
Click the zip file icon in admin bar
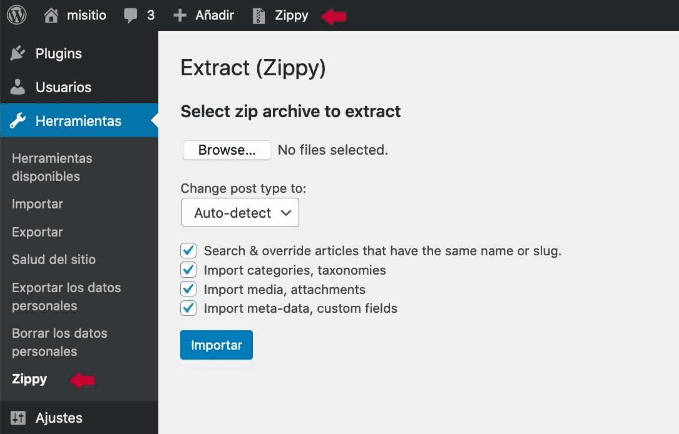coord(259,16)
